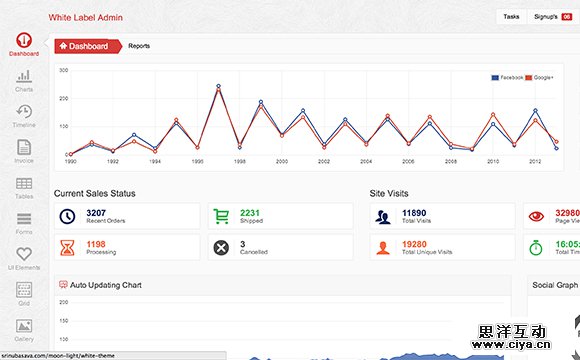This screenshot has height=360, width=580.
Task: Open the Grid sidebar icon
Action: pos(24,290)
